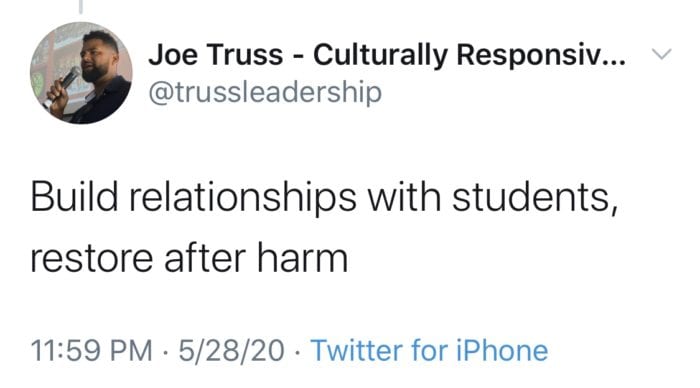
Task: Click the tweet text 'Build relationships with students,'
Action: (x=325, y=197)
